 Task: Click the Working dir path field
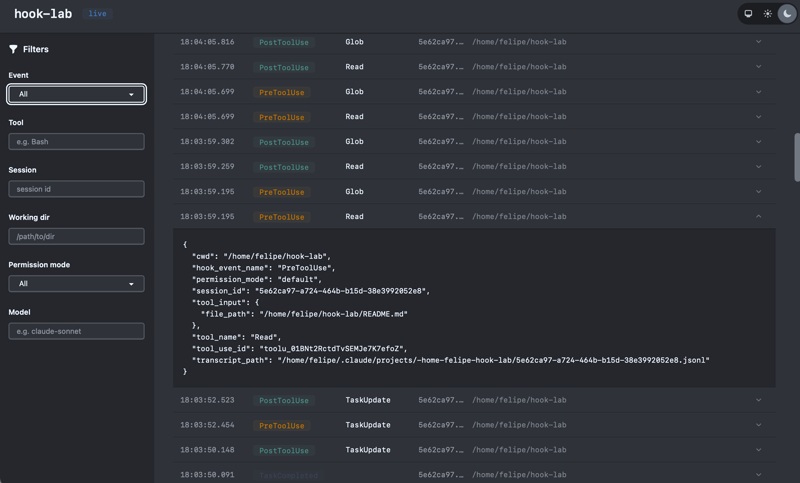(x=76, y=237)
